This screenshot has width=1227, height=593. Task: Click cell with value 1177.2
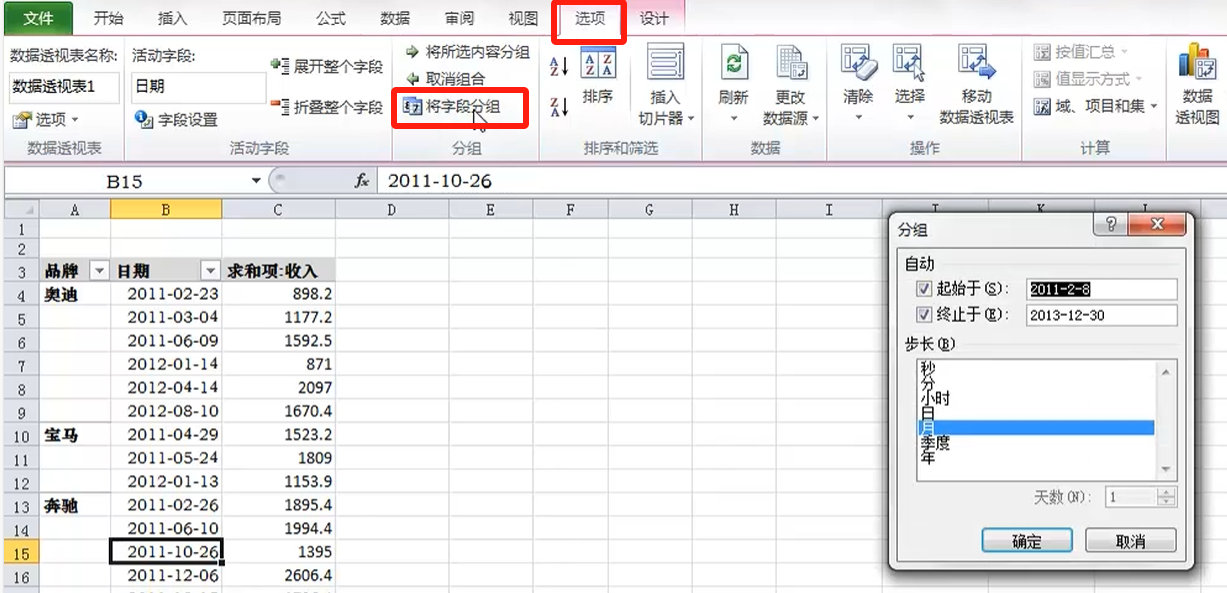click(279, 318)
